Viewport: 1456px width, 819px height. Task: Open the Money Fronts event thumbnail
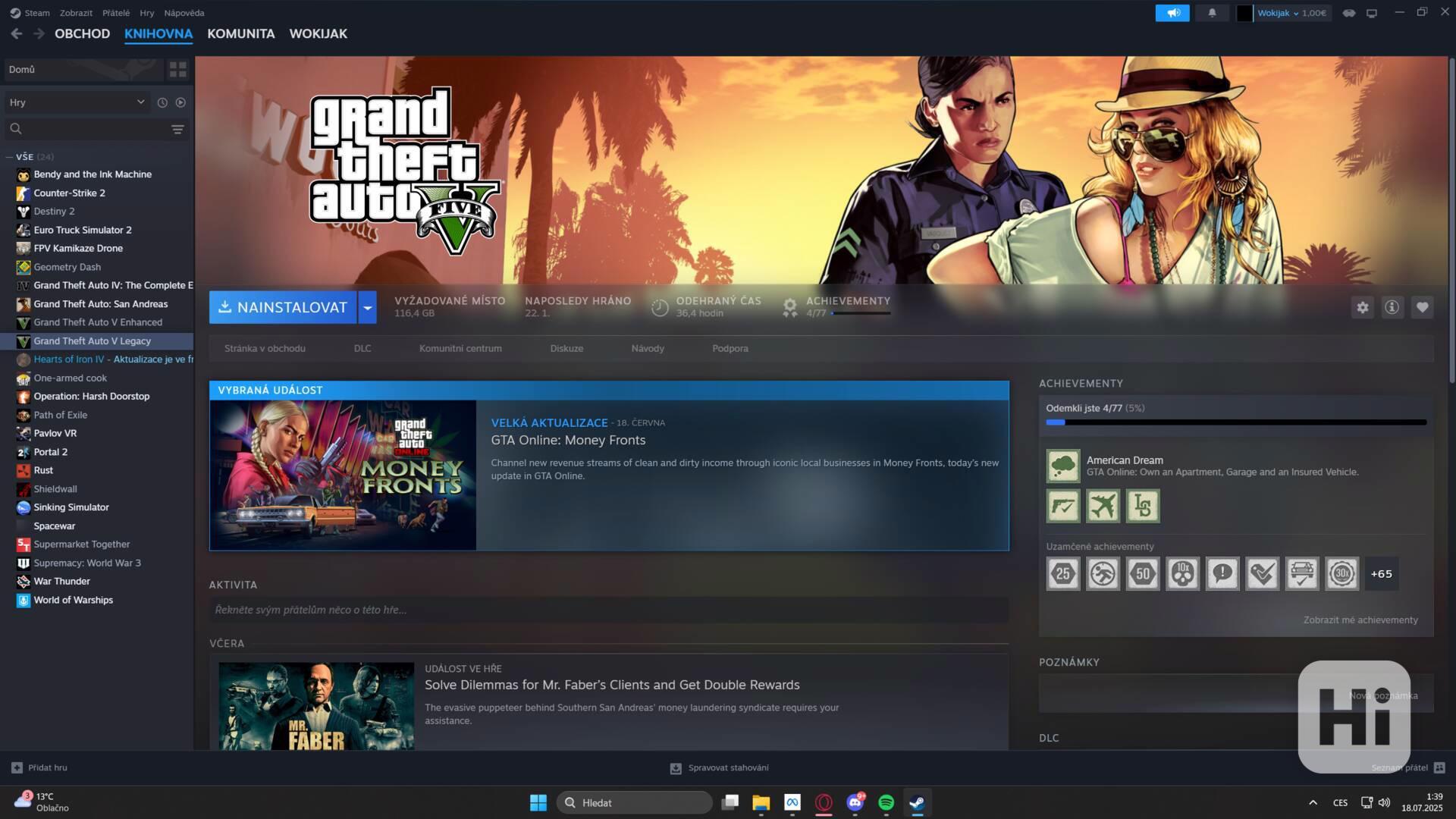click(x=343, y=475)
